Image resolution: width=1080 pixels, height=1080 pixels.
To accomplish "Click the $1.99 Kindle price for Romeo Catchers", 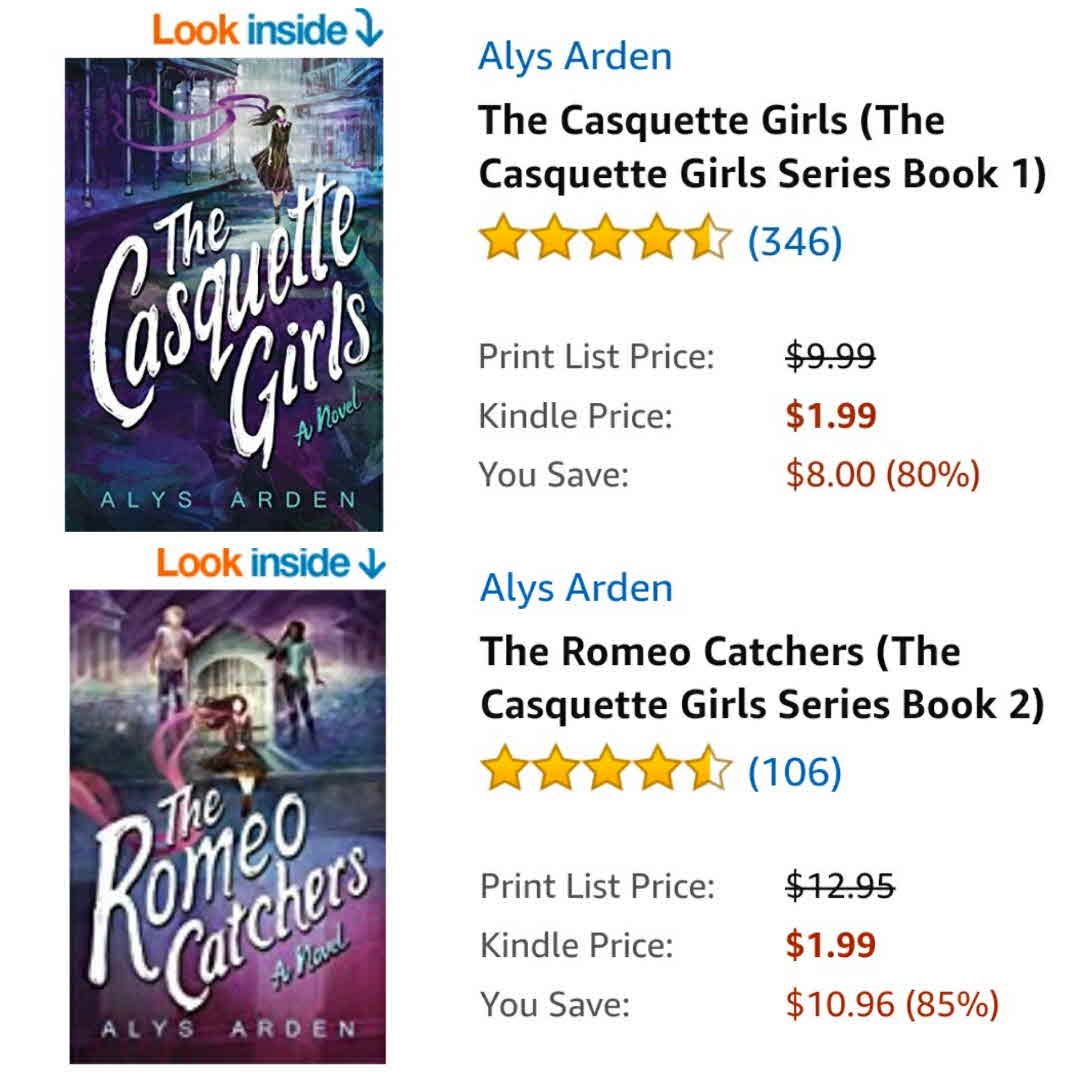I will point(831,945).
